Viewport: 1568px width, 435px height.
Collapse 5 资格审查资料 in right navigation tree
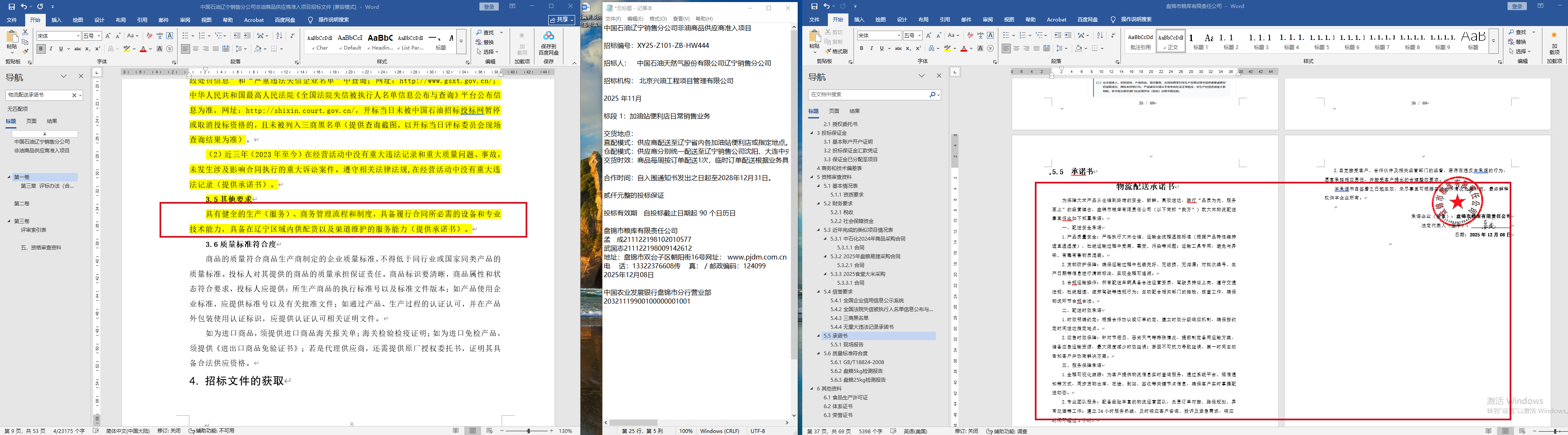[x=812, y=177]
